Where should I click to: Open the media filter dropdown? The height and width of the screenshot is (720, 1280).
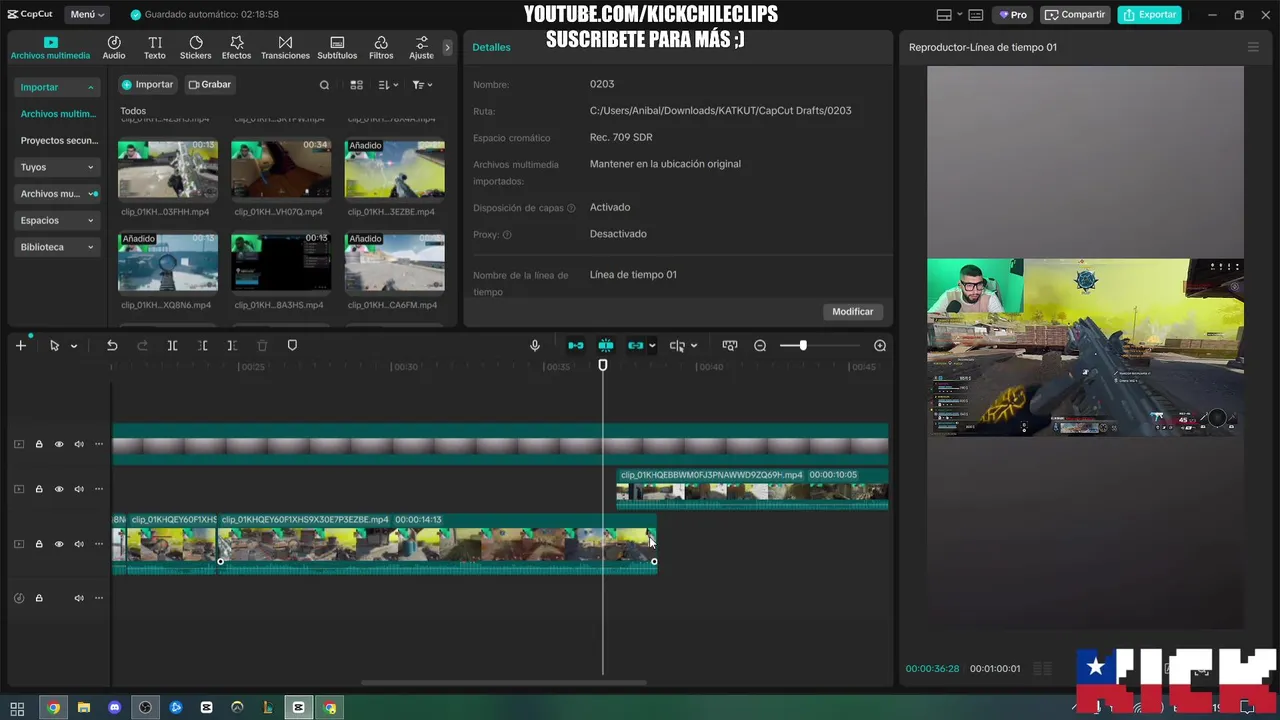coord(422,85)
